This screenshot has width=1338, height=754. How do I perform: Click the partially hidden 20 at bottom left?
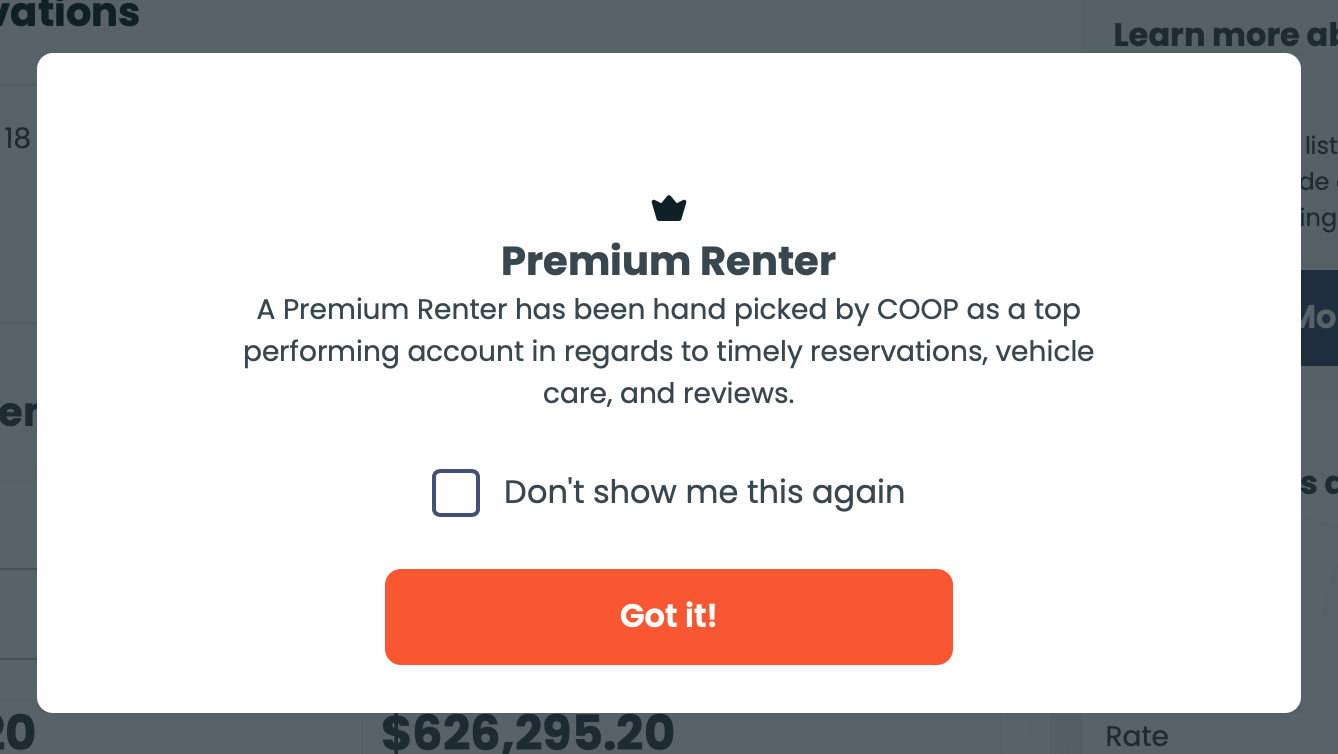pos(17,733)
